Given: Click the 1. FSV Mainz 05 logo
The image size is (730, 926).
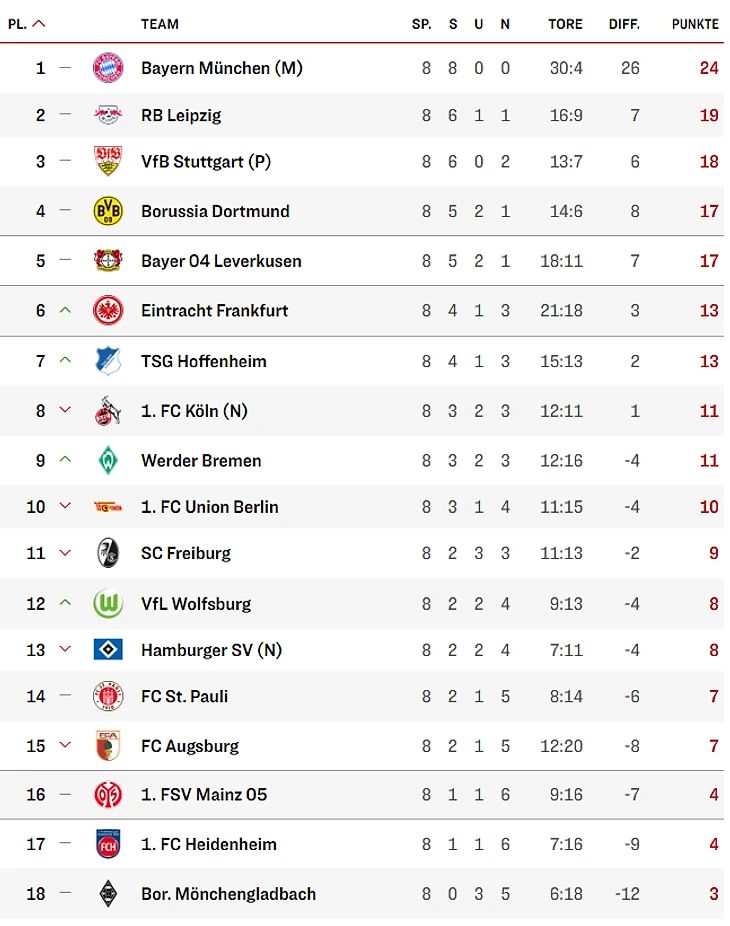Looking at the screenshot, I should point(108,795).
